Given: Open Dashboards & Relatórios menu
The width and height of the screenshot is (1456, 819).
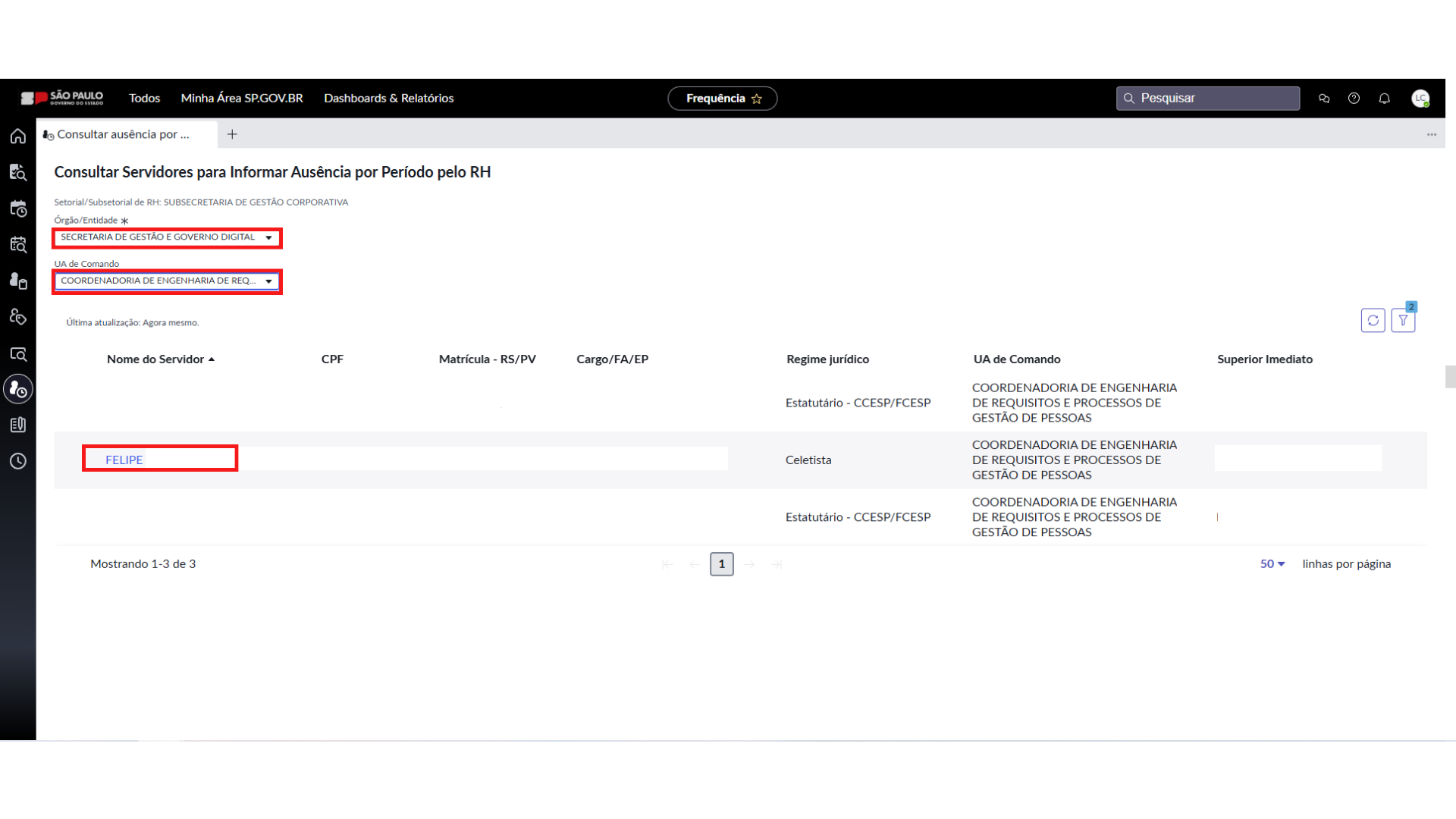Looking at the screenshot, I should pos(388,99).
